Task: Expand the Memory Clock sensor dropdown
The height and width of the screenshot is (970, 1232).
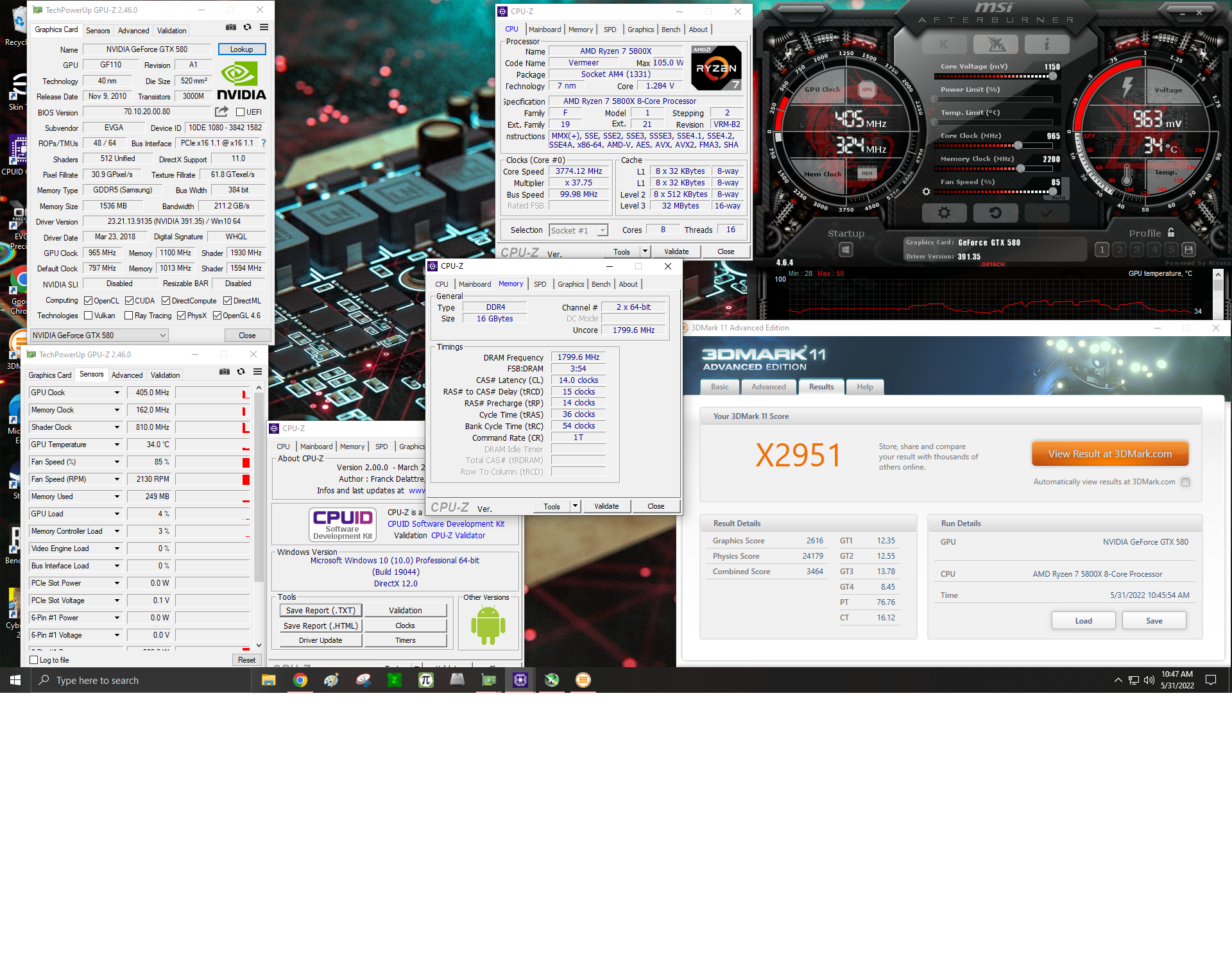Action: pos(117,410)
